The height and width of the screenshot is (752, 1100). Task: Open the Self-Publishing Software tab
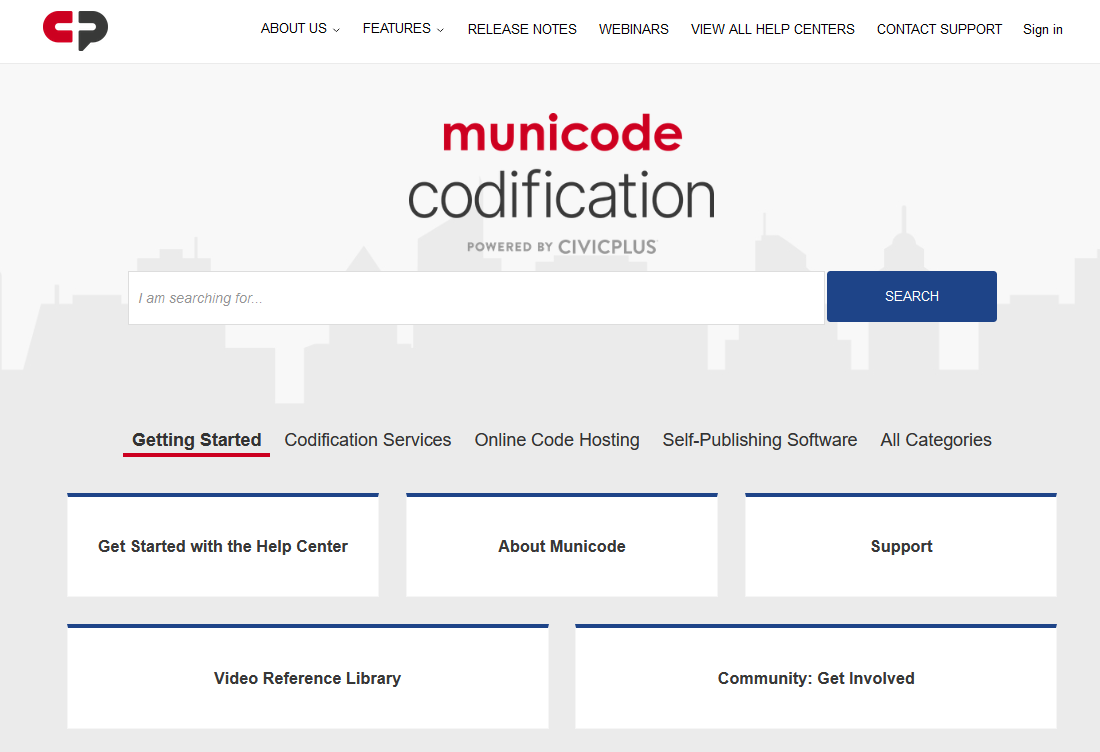tap(760, 441)
